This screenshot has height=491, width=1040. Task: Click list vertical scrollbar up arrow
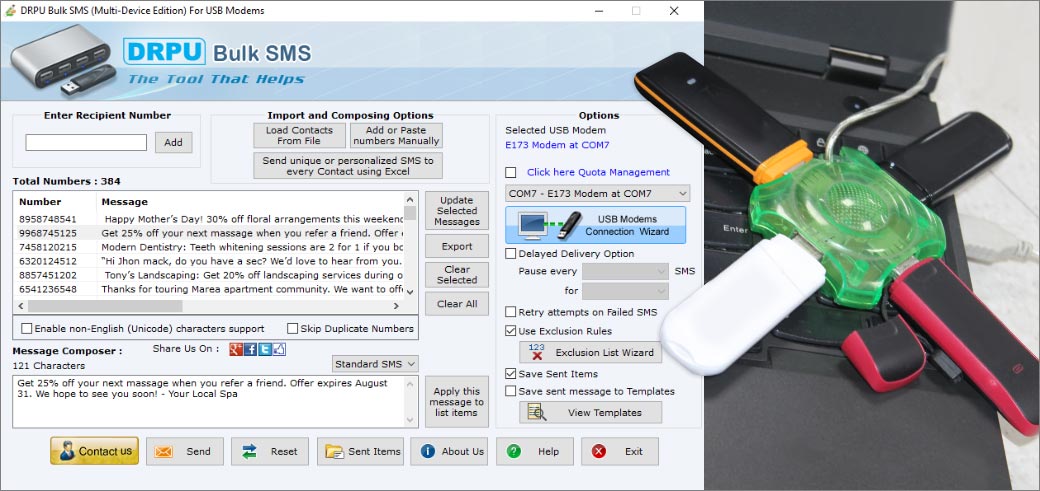[410, 198]
